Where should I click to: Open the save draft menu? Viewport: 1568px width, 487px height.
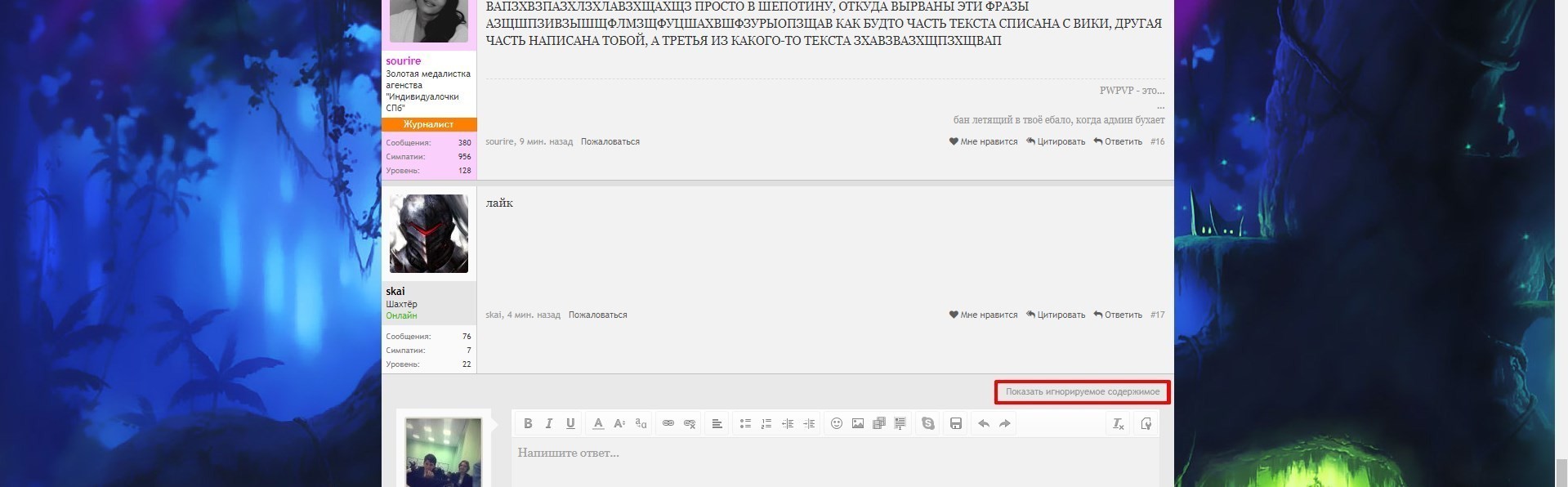pos(956,423)
